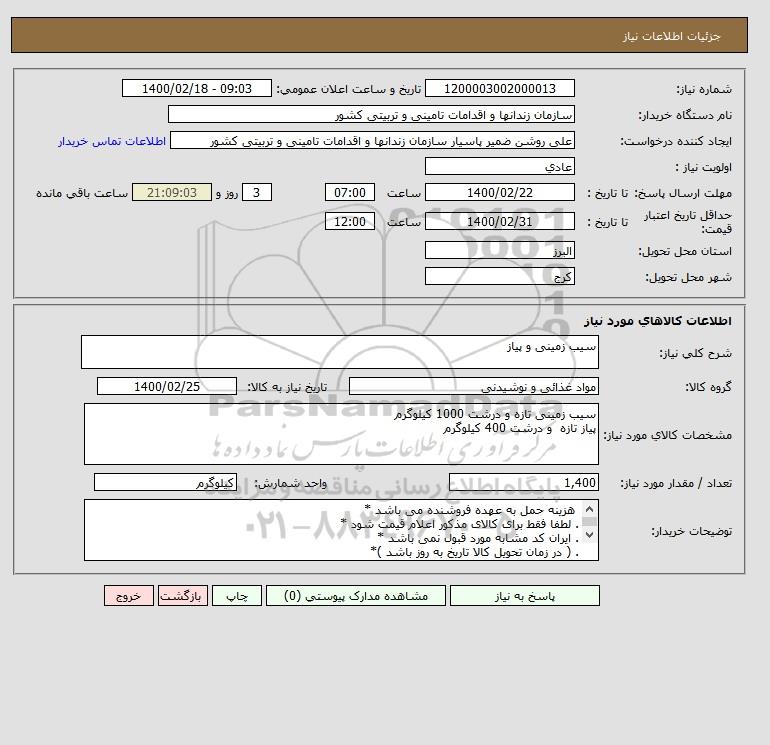
Task: Click unit field showing کیلوگرم
Action: (x=165, y=483)
